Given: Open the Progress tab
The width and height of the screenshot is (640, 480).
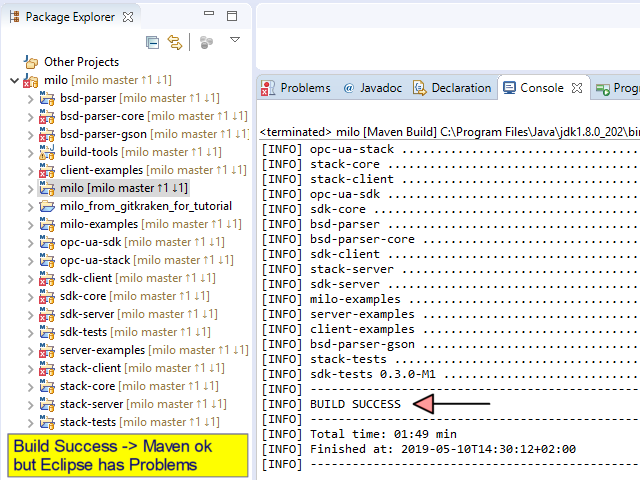Looking at the screenshot, I should click(x=616, y=88).
